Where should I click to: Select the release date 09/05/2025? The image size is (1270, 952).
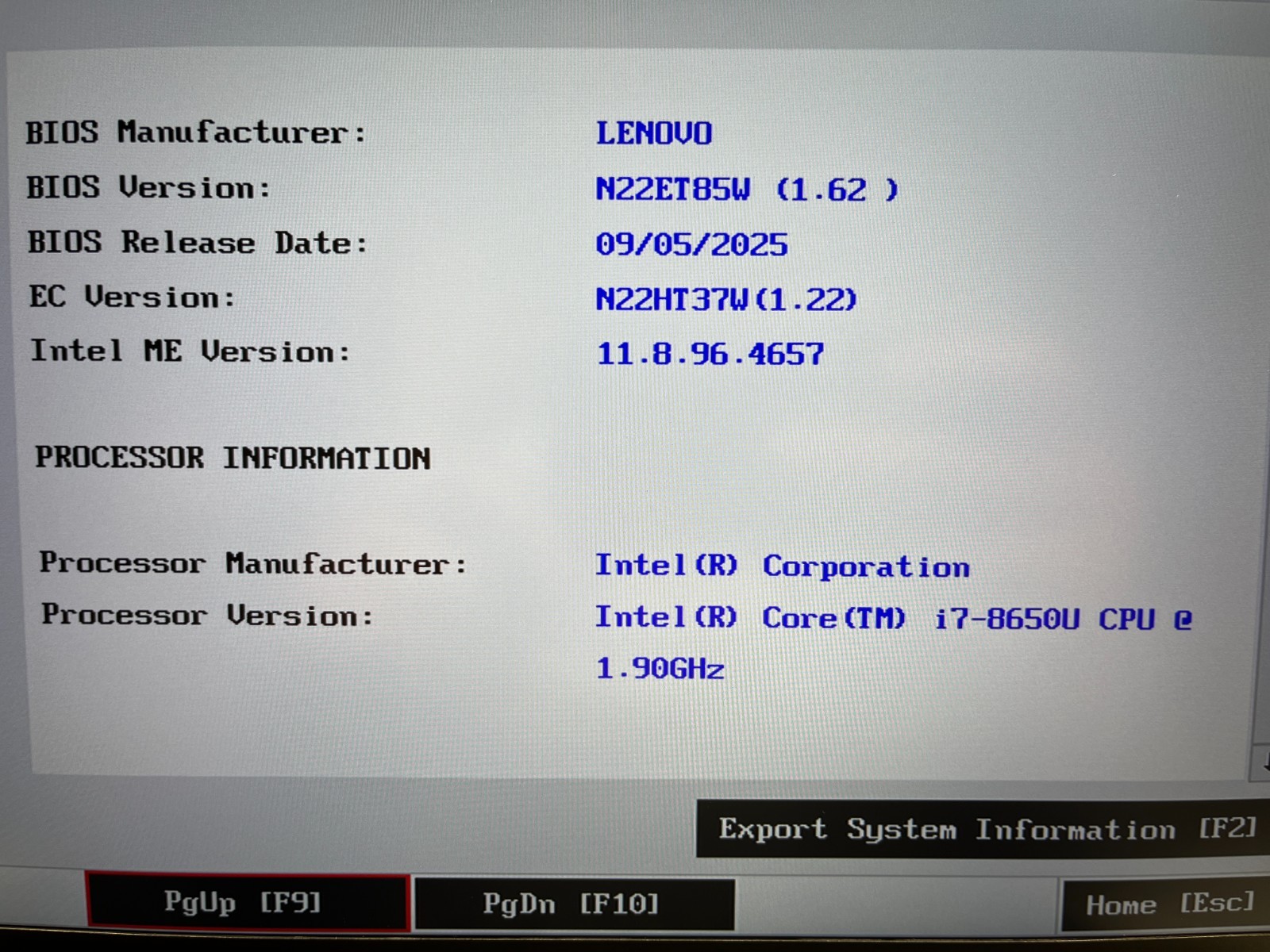[x=691, y=244]
